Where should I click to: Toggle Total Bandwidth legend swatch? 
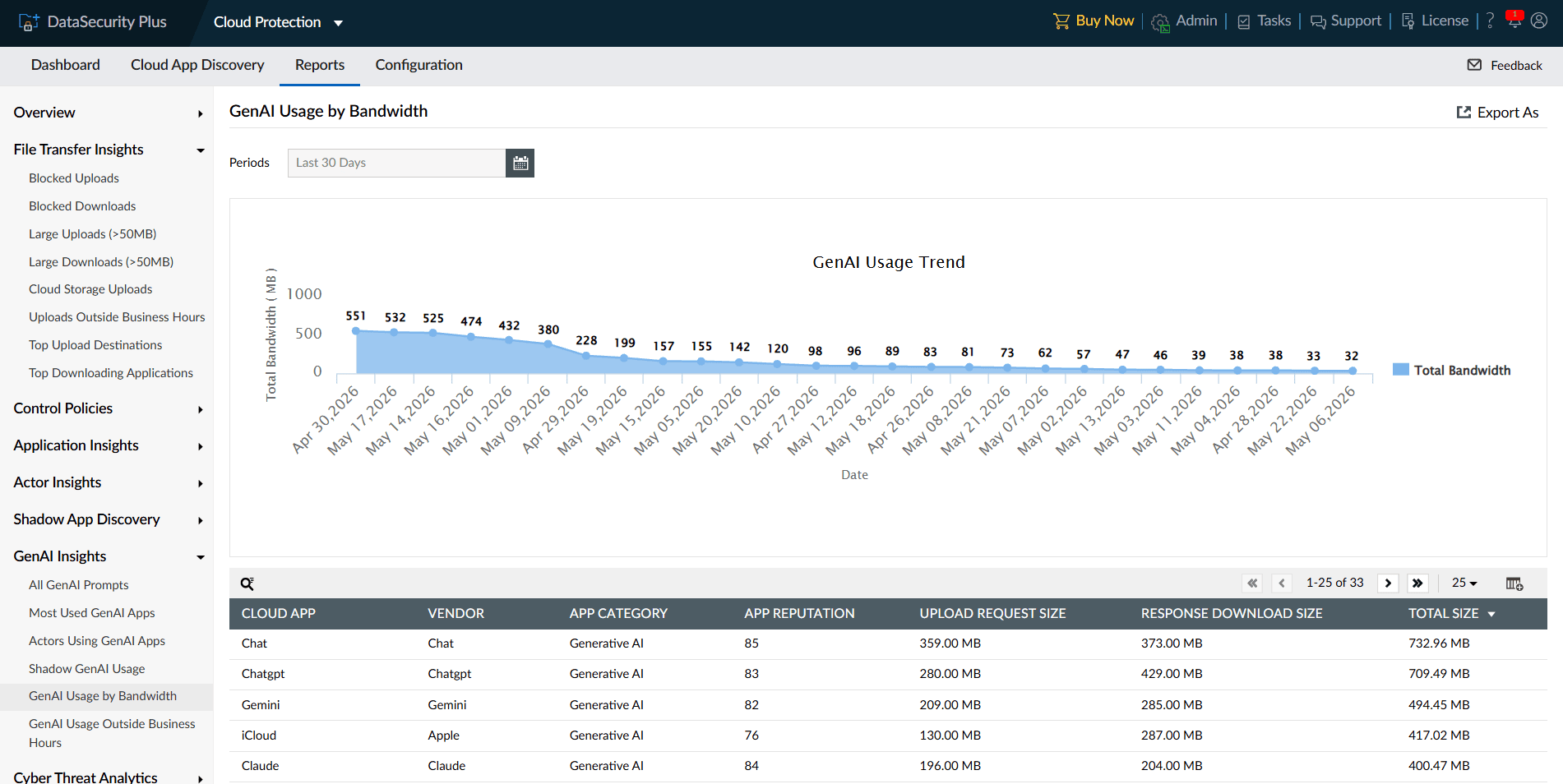coord(1401,370)
